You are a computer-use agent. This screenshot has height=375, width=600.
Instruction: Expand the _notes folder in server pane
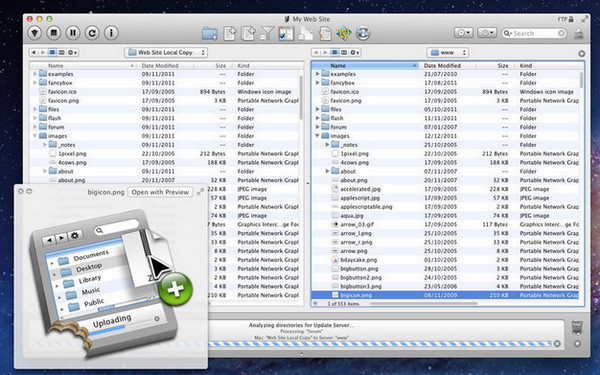tap(327, 145)
